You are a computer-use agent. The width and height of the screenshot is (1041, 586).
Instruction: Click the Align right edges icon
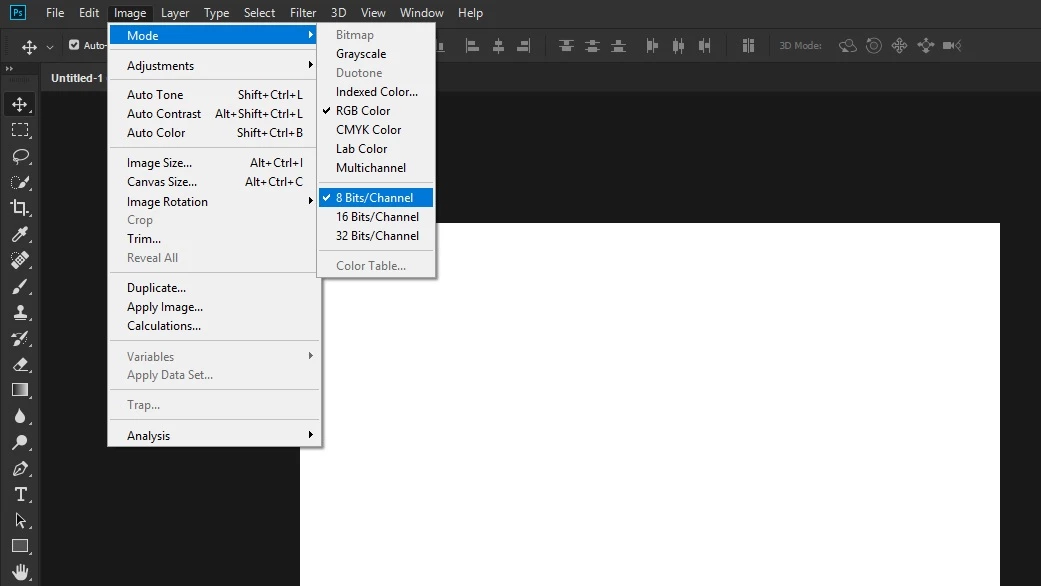coord(524,46)
